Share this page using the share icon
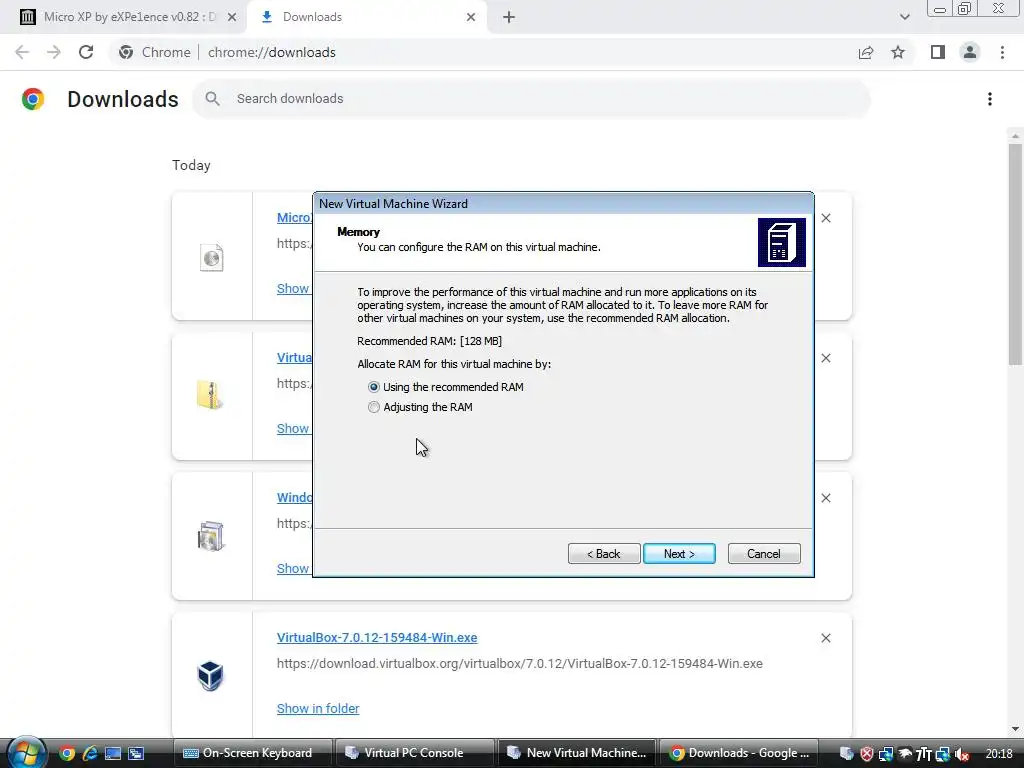The image size is (1024, 768). [x=866, y=52]
